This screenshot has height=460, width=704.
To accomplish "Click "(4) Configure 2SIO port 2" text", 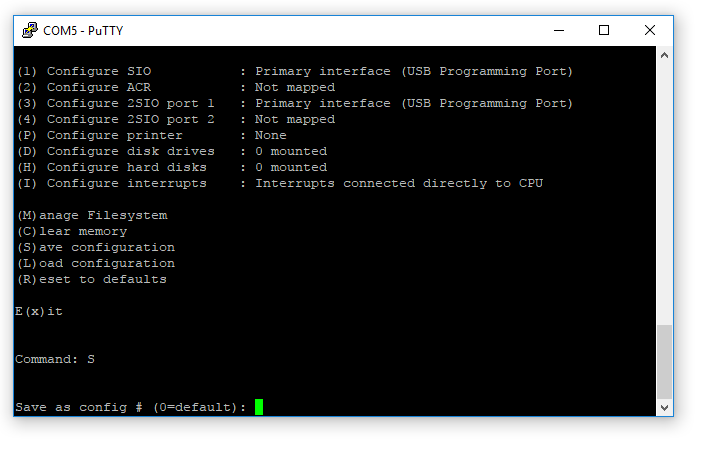I will click(116, 119).
